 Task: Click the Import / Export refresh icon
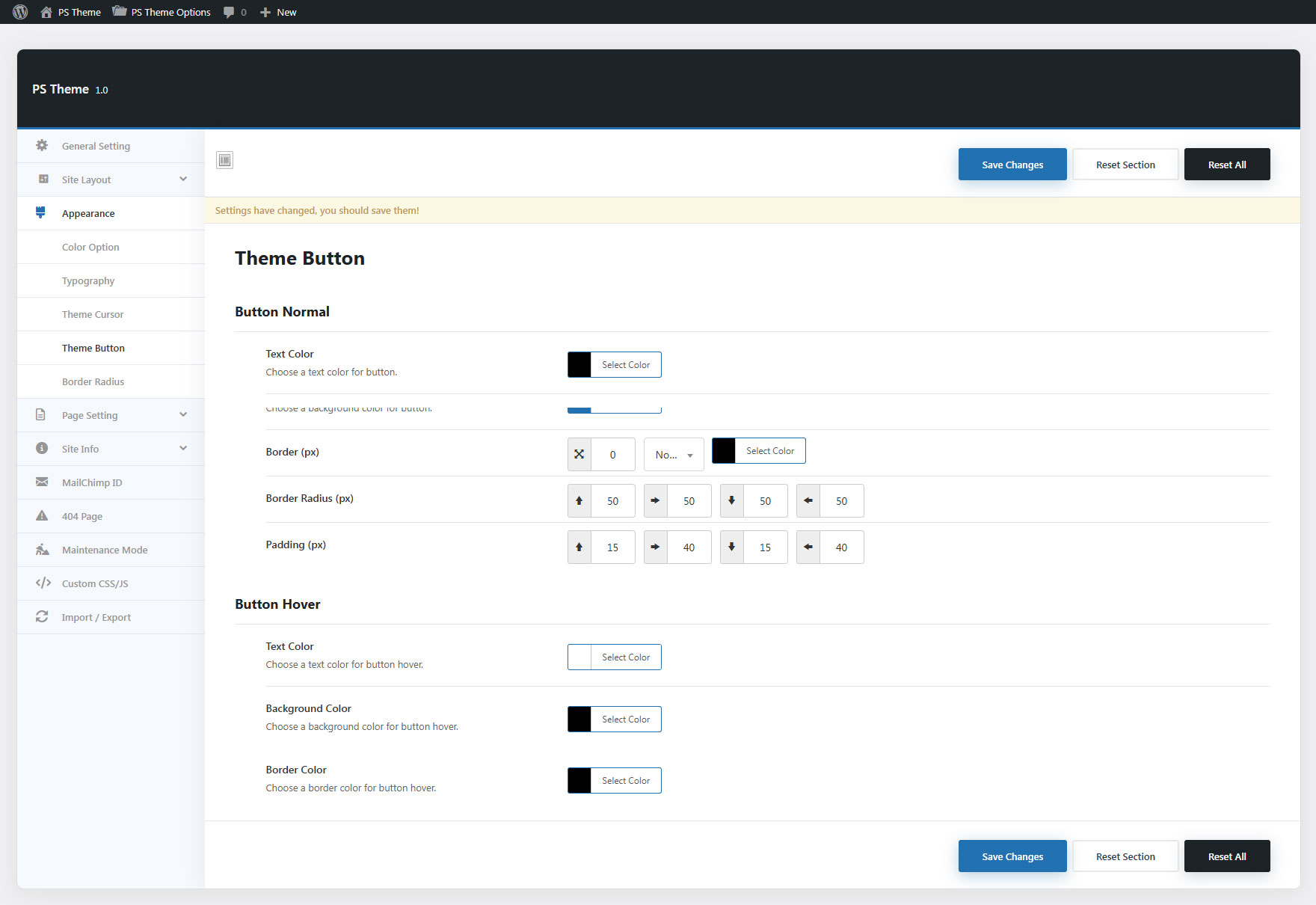(x=42, y=617)
